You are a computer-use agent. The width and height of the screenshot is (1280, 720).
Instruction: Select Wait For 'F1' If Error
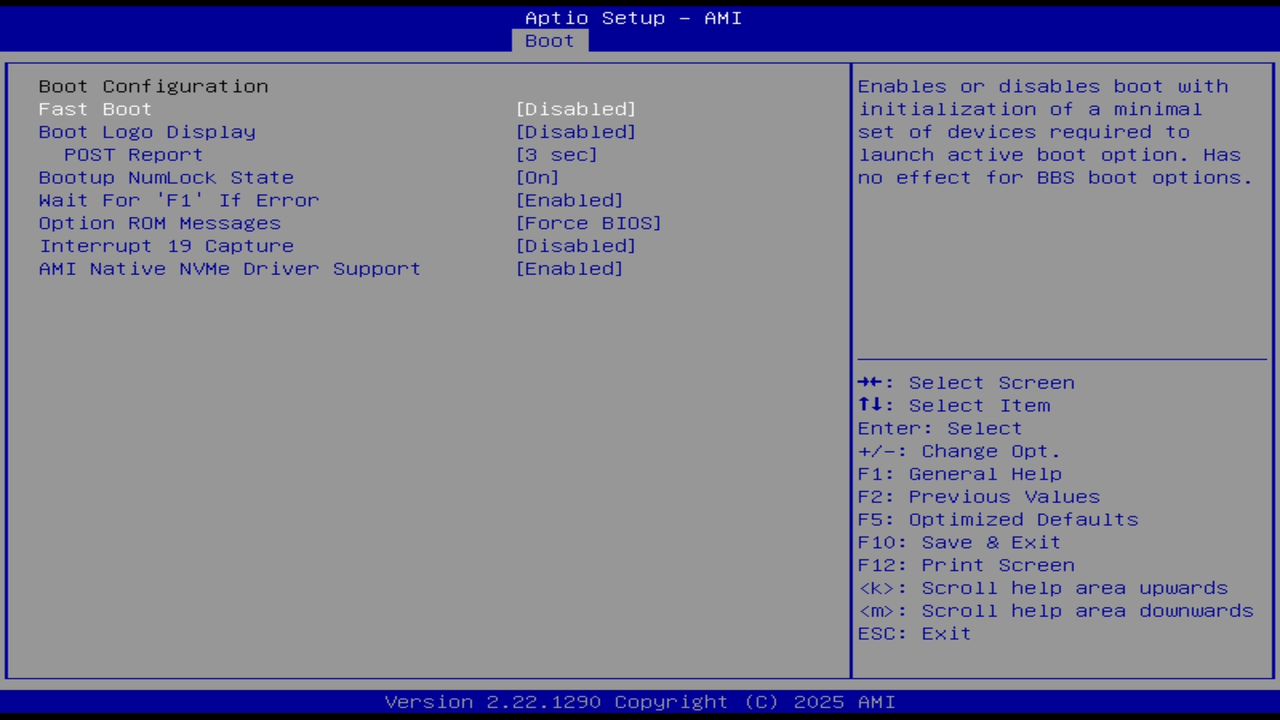tap(178, 200)
